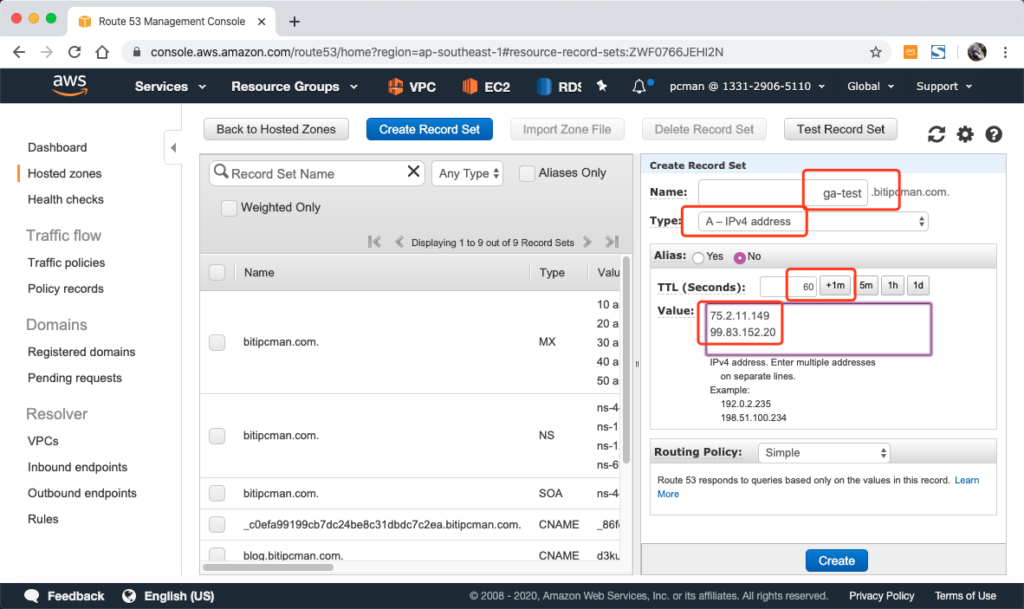Click the Create button
This screenshot has width=1024, height=609.
[x=836, y=560]
